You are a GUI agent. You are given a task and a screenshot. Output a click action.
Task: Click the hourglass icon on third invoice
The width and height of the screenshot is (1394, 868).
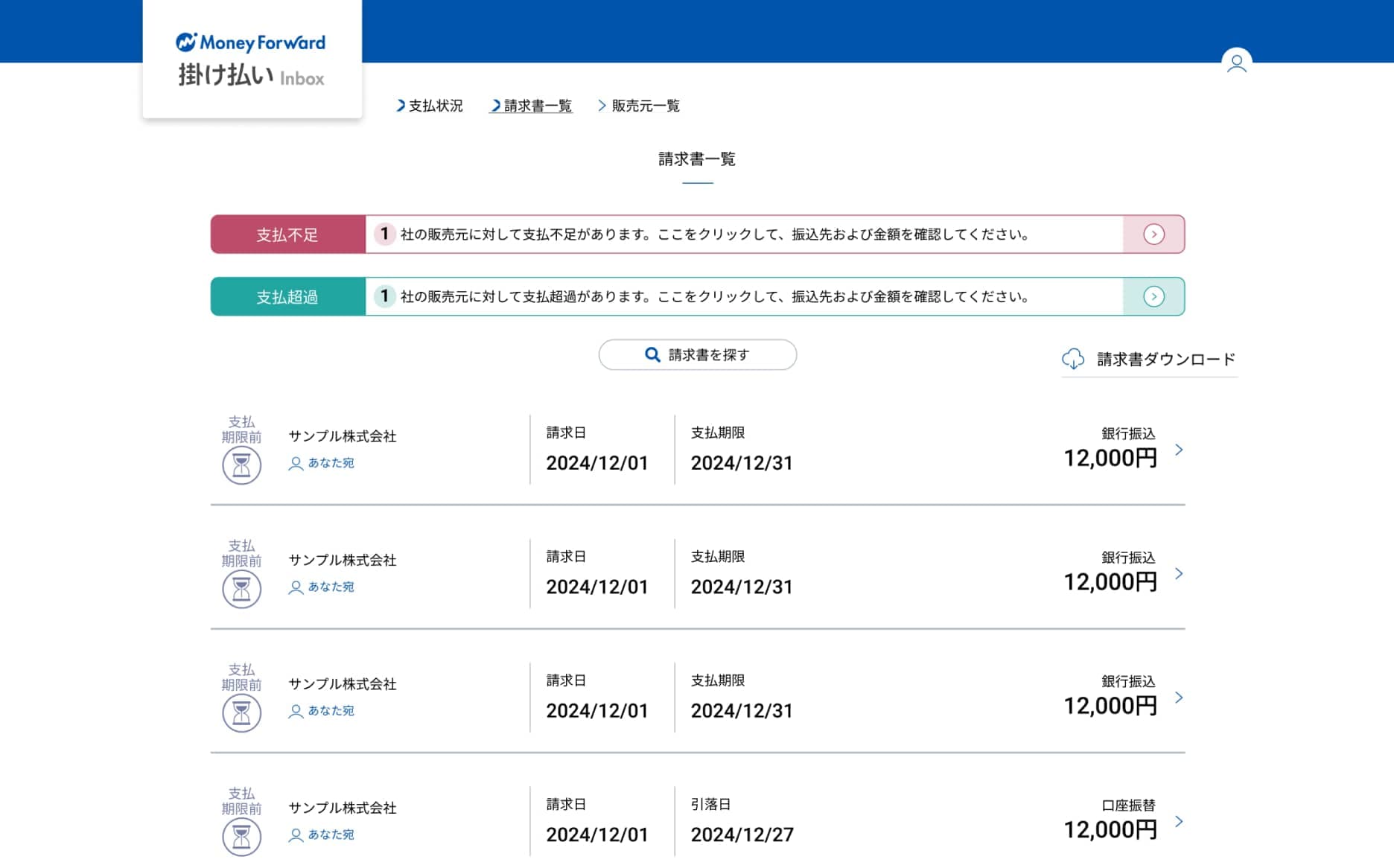point(241,713)
